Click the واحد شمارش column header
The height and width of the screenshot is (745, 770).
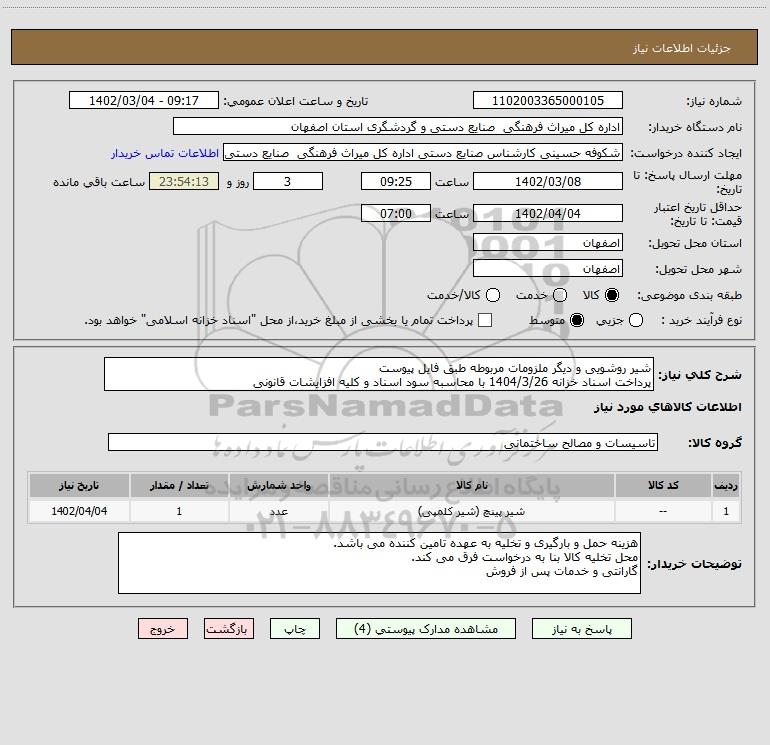pyautogui.click(x=278, y=485)
